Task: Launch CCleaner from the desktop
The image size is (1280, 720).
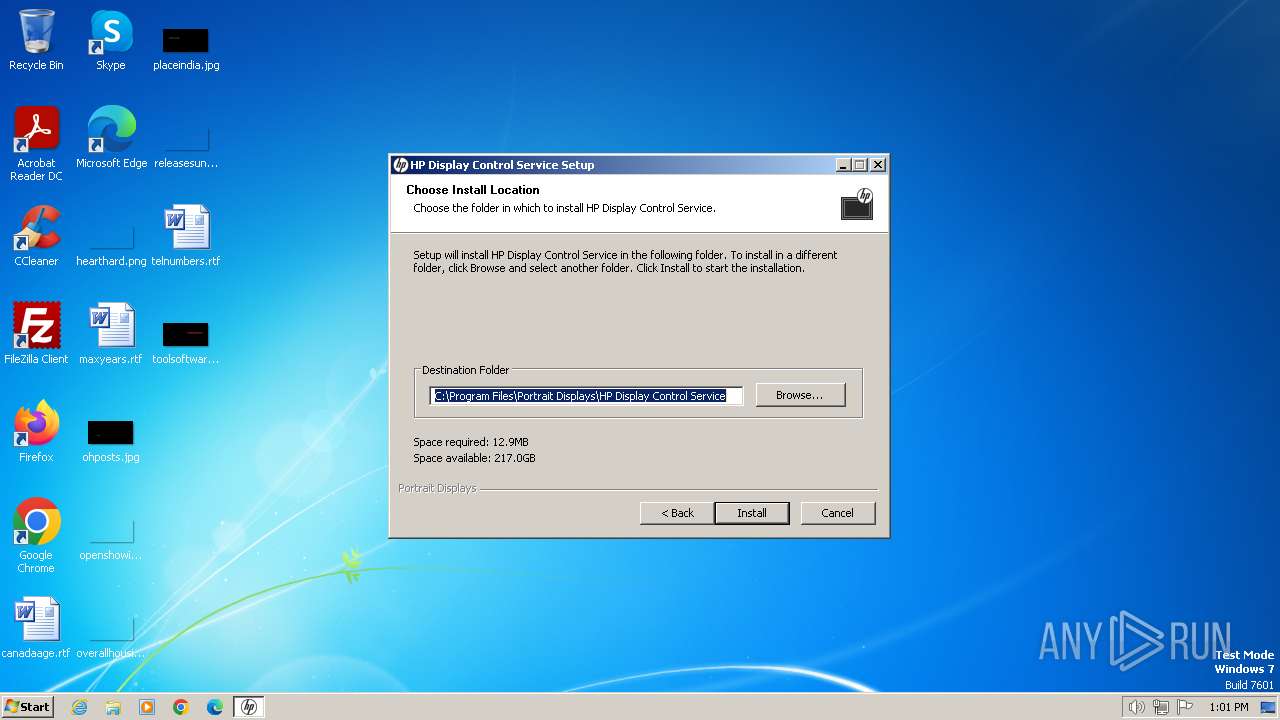Action: [36, 235]
